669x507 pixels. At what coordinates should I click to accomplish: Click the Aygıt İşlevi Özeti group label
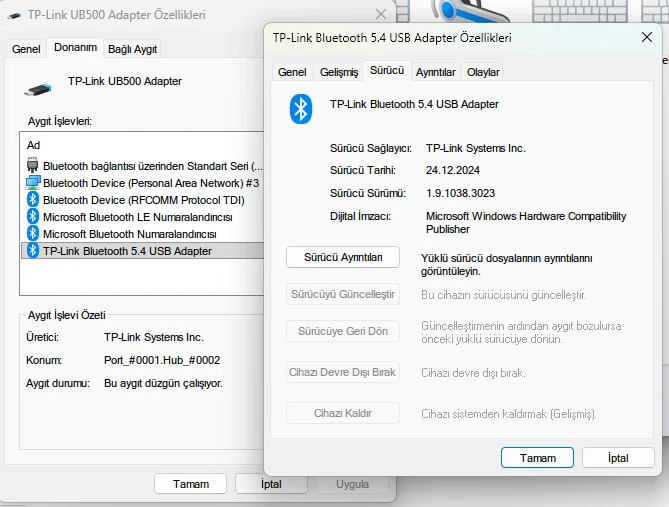pos(67,315)
